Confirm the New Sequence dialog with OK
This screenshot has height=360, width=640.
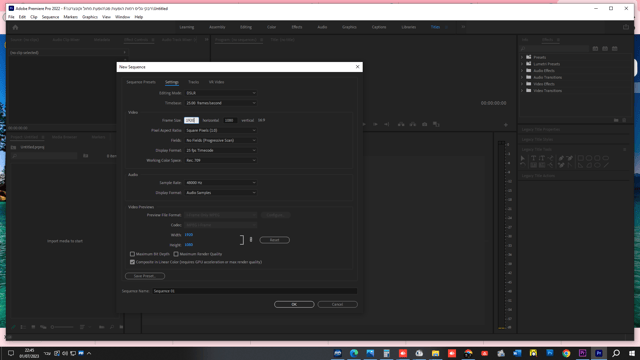[x=294, y=304]
